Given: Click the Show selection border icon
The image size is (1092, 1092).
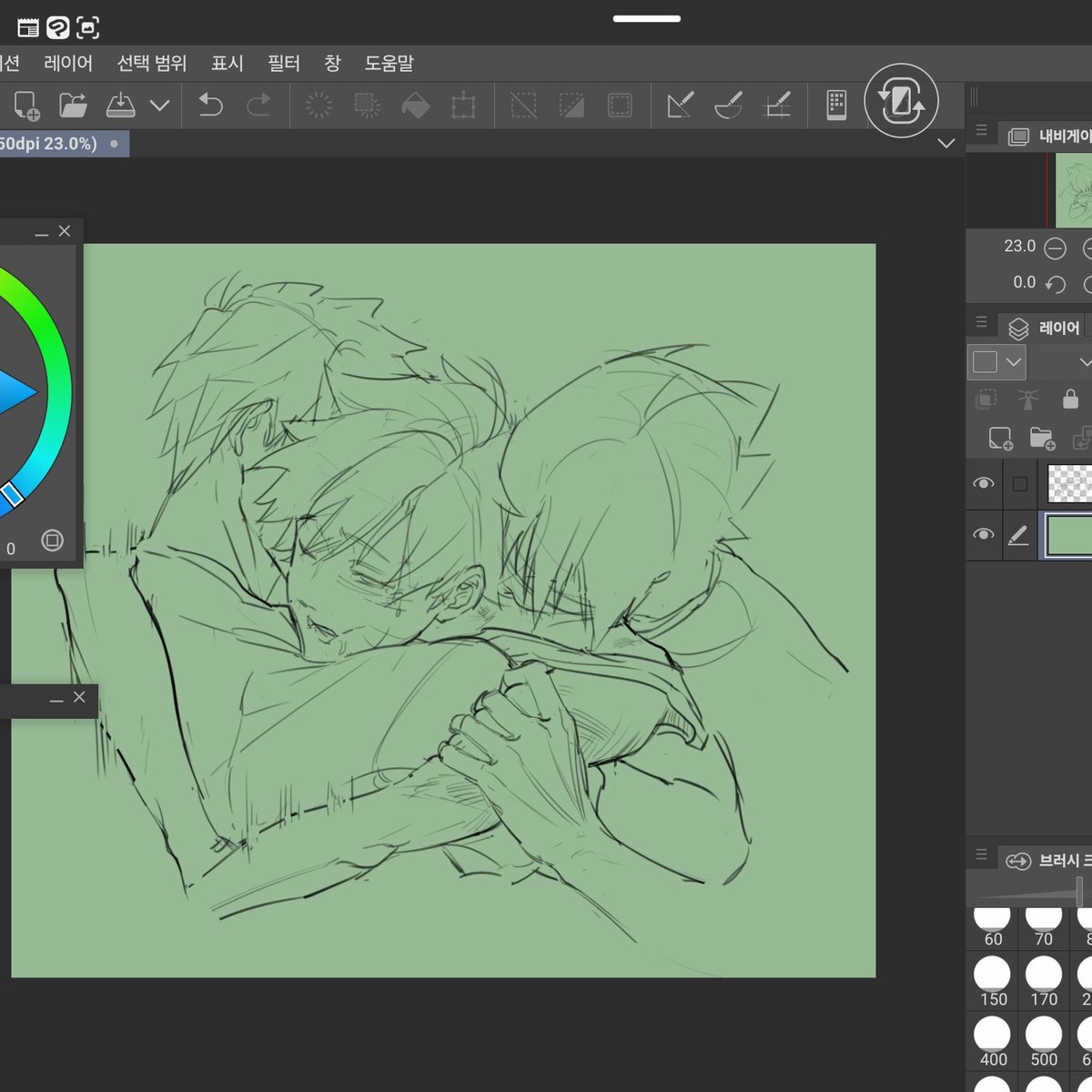Looking at the screenshot, I should coord(620,106).
